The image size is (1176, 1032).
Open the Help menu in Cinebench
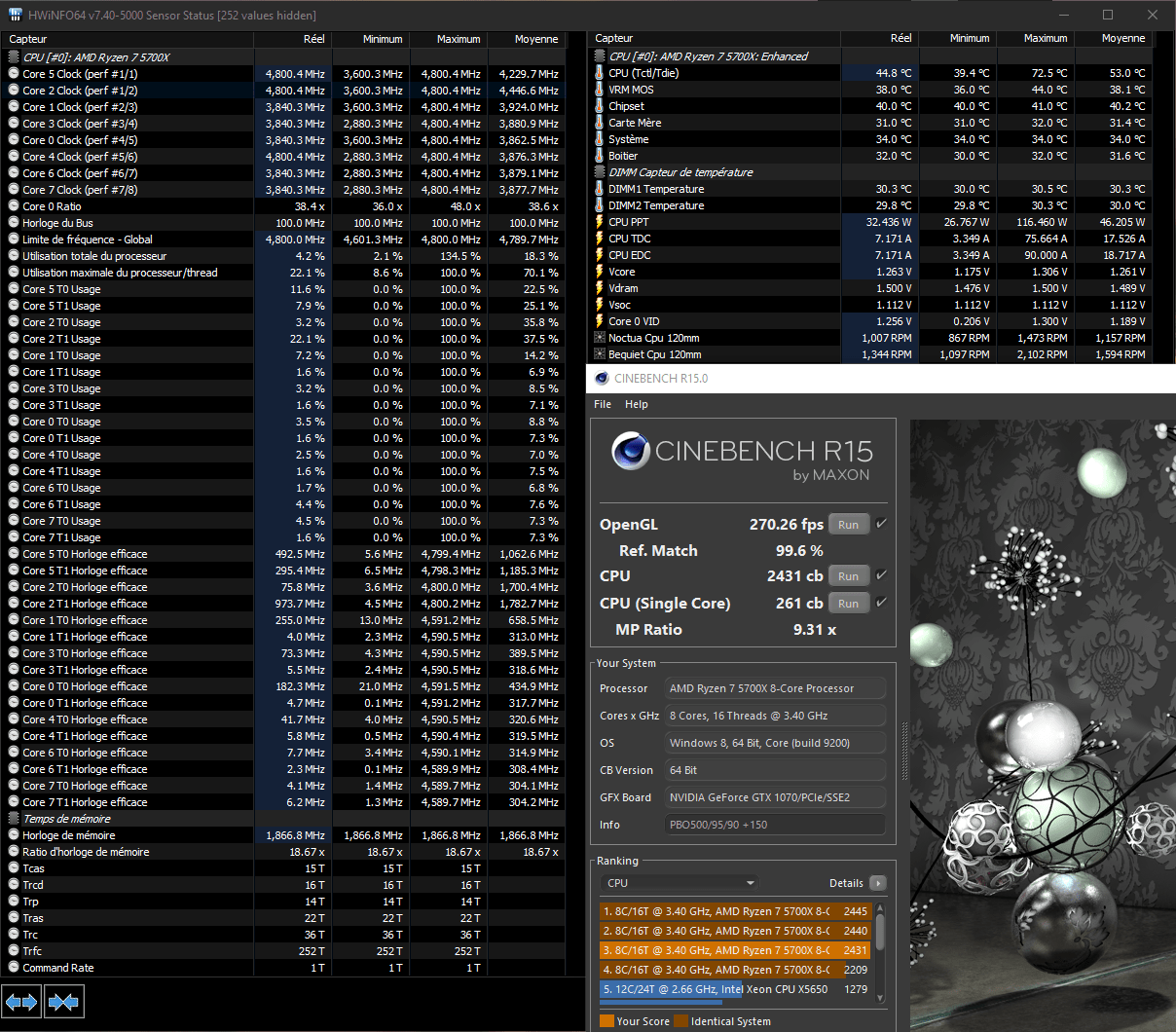(636, 404)
